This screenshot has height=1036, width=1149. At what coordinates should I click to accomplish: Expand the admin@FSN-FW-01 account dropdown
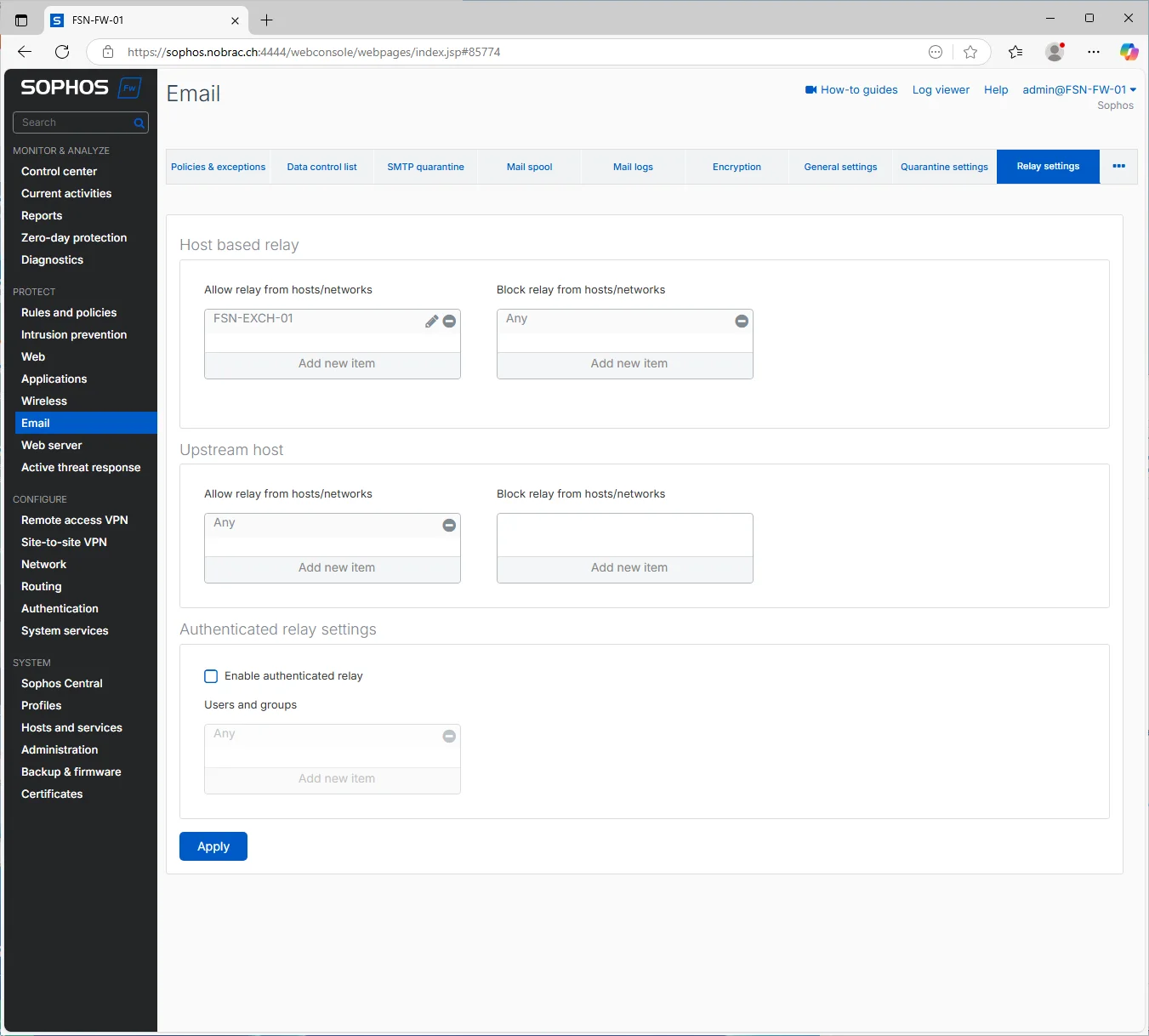click(x=1079, y=89)
